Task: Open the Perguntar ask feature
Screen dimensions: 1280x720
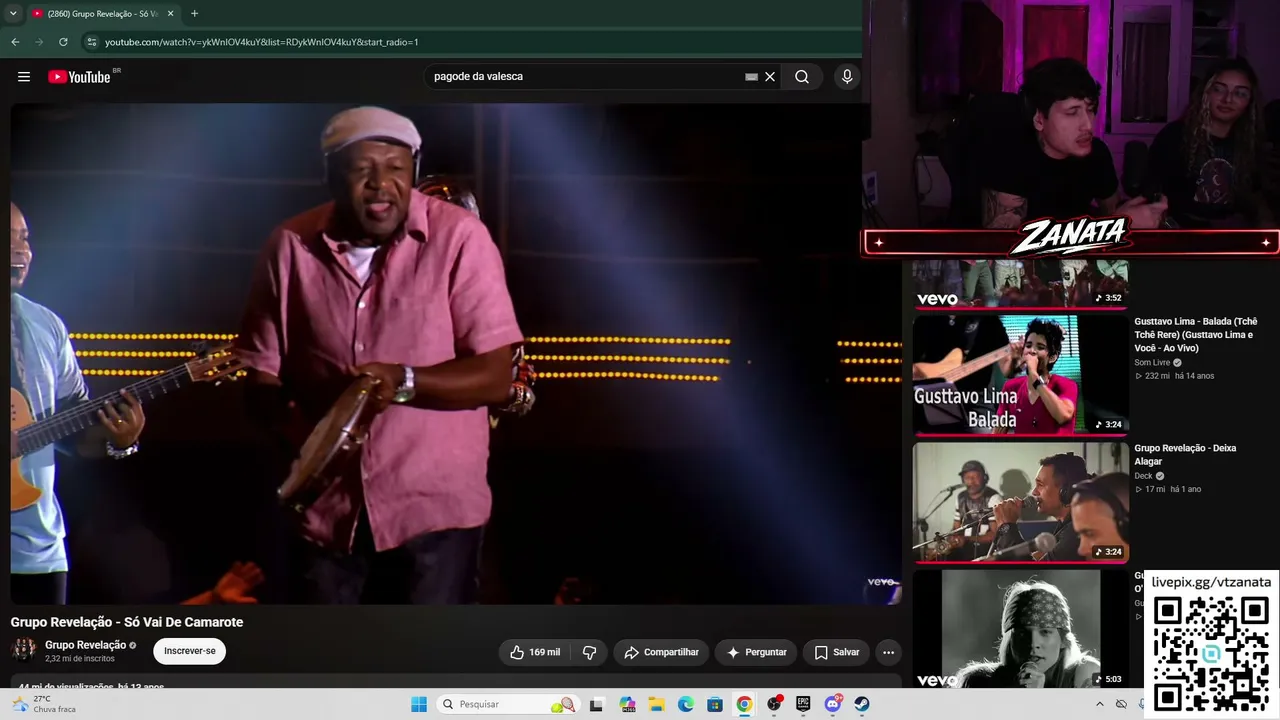Action: [756, 652]
